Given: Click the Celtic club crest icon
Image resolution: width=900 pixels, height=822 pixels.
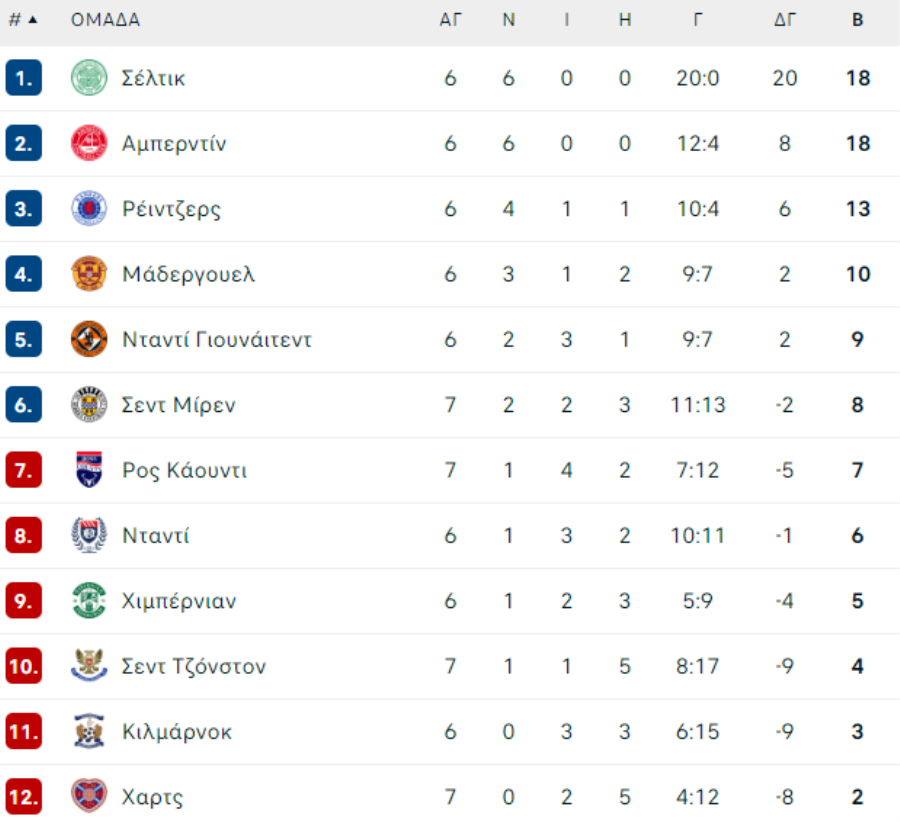Looking at the screenshot, I should pyautogui.click(x=89, y=77).
